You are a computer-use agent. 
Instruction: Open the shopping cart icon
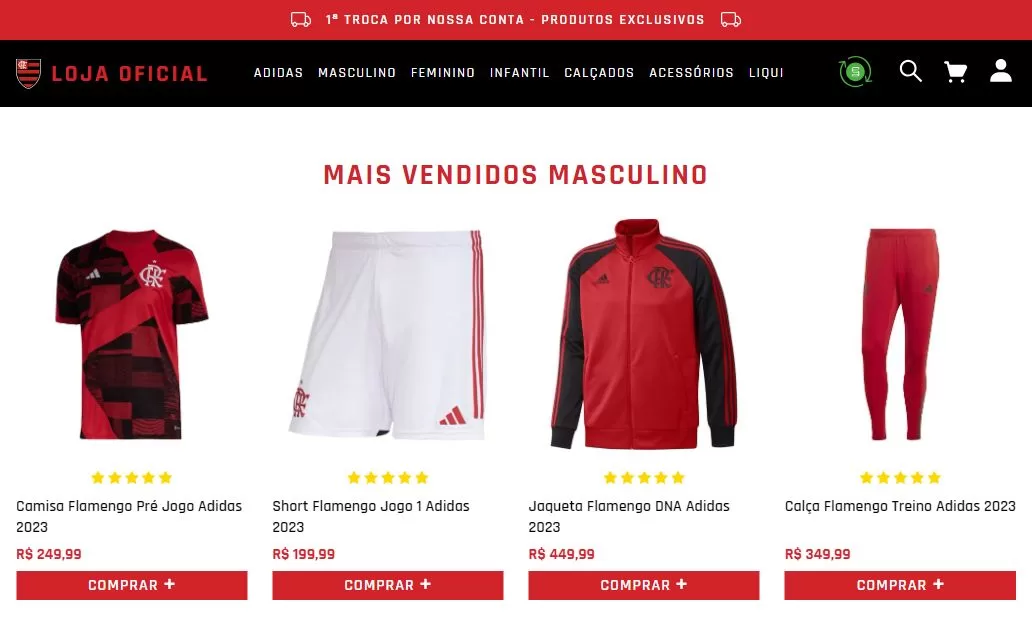(955, 71)
